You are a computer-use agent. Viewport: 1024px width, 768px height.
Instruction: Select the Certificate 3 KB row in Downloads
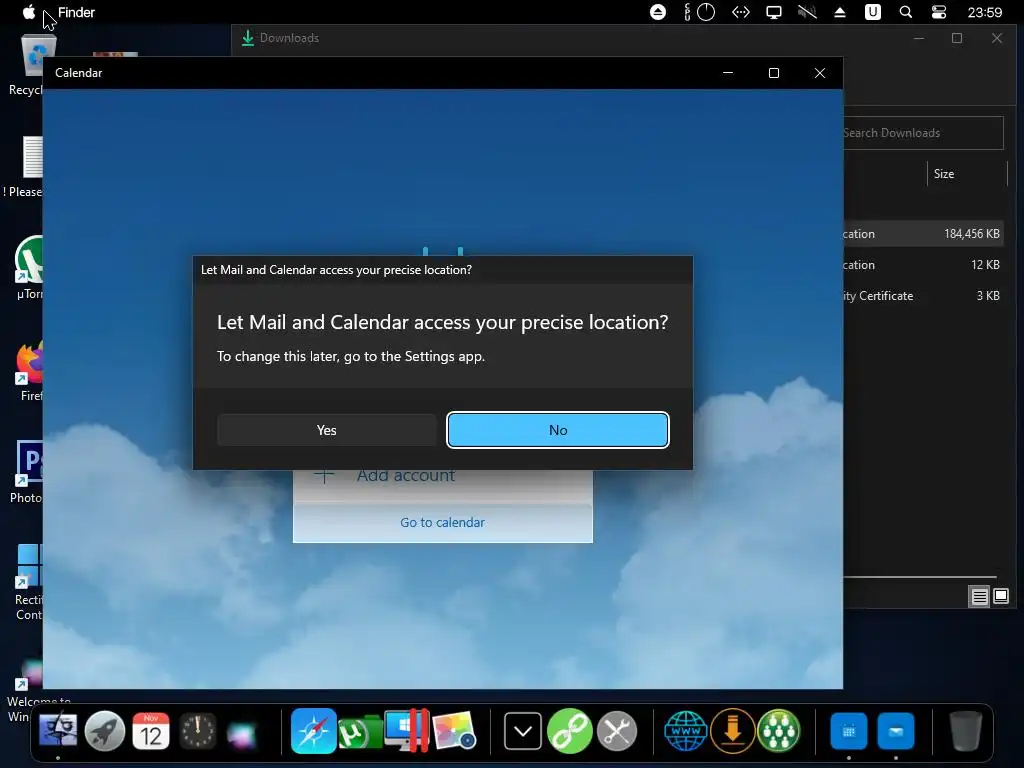coord(922,296)
